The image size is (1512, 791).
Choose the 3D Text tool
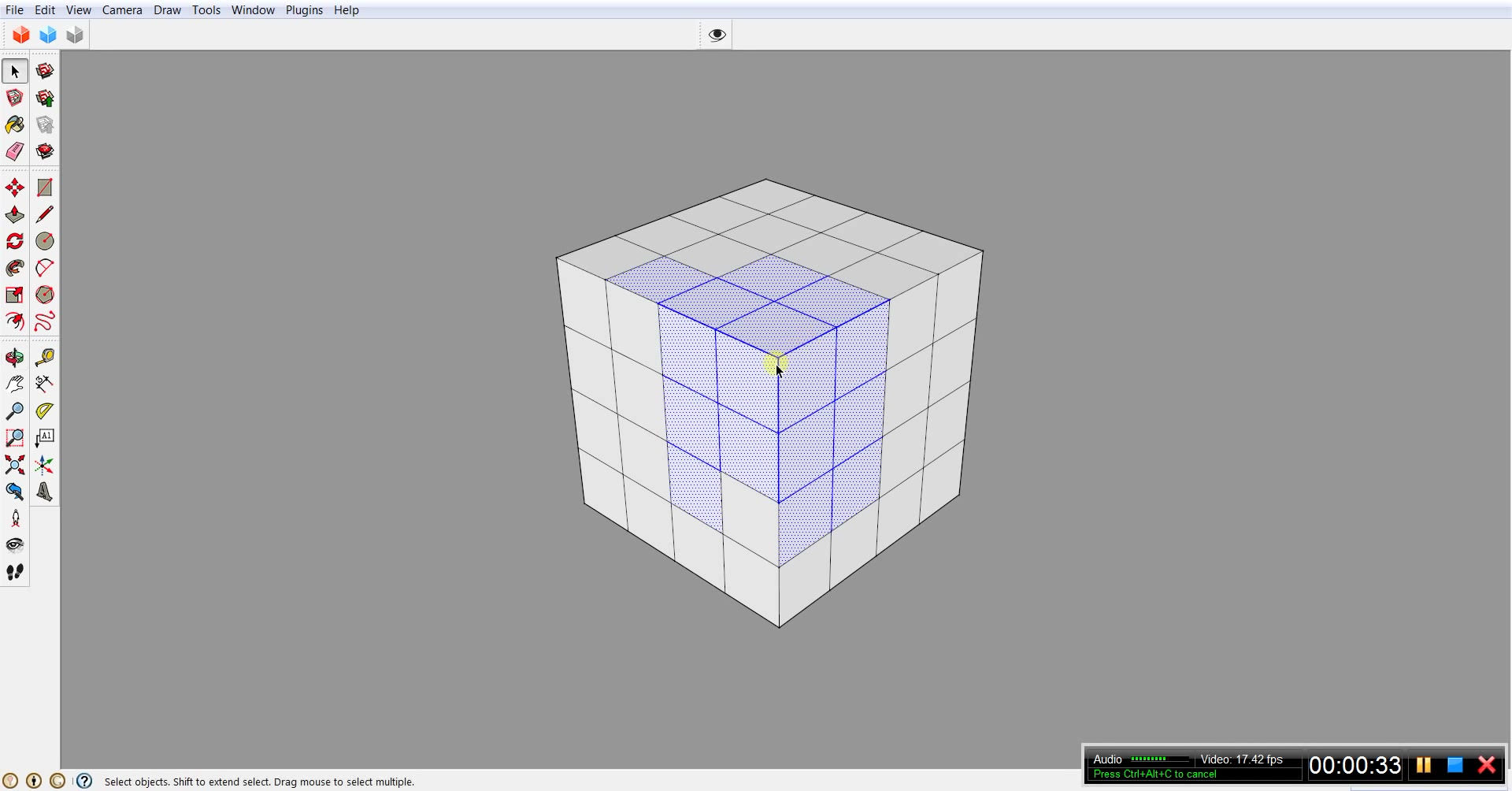click(45, 492)
